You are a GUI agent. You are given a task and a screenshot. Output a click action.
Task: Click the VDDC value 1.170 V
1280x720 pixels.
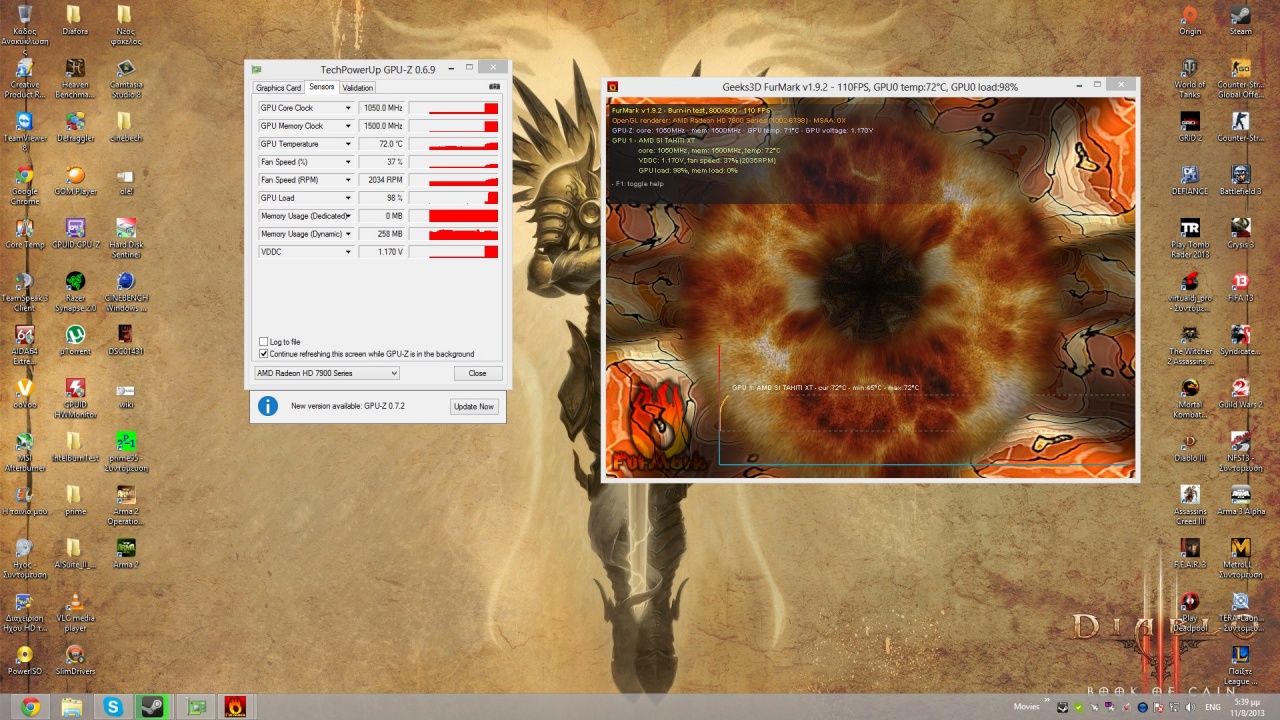pos(382,252)
